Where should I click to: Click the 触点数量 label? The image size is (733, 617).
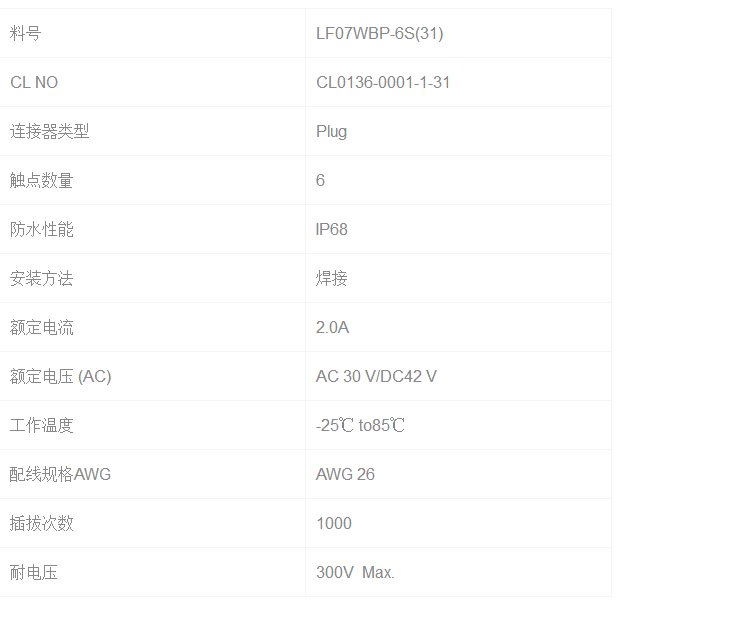[x=42, y=180]
